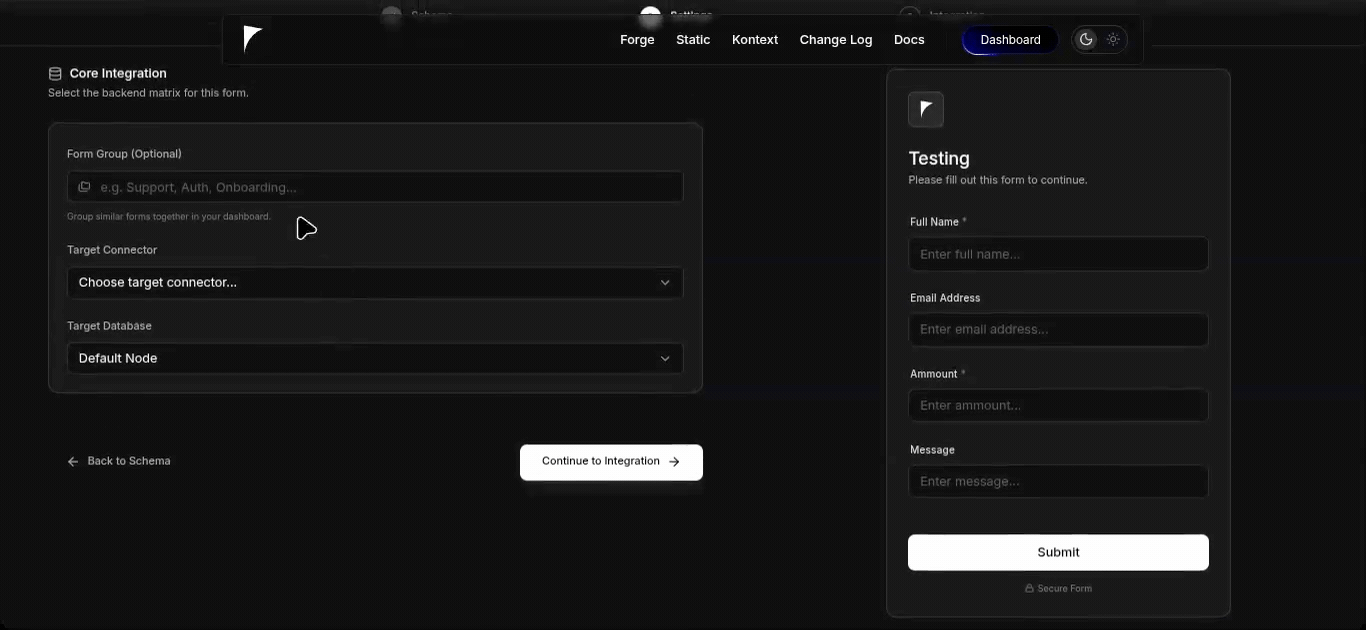This screenshot has width=1366, height=630.
Task: Open the Static nav item
Action: pyautogui.click(x=693, y=40)
